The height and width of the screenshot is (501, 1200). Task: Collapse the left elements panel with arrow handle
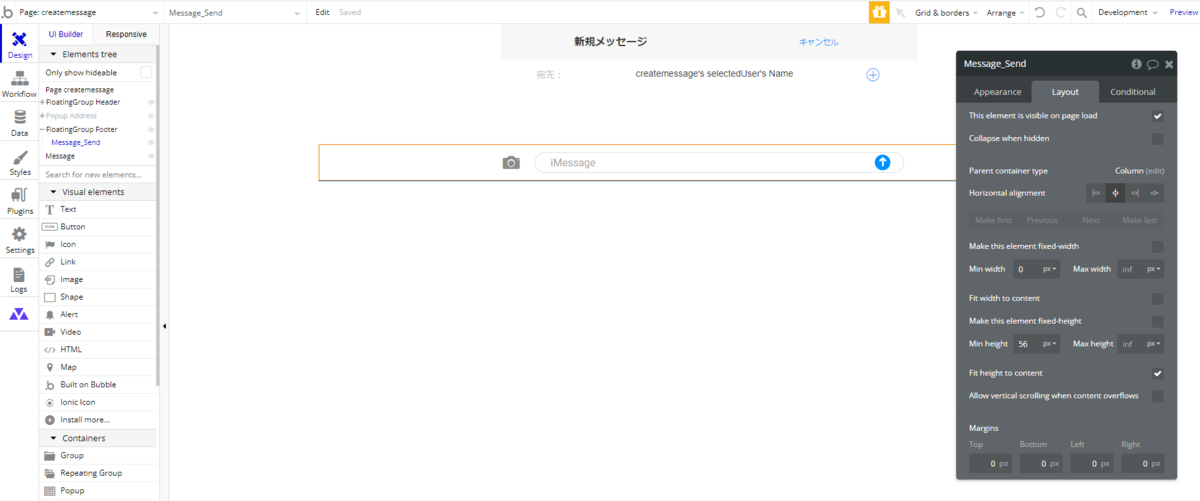[x=164, y=326]
